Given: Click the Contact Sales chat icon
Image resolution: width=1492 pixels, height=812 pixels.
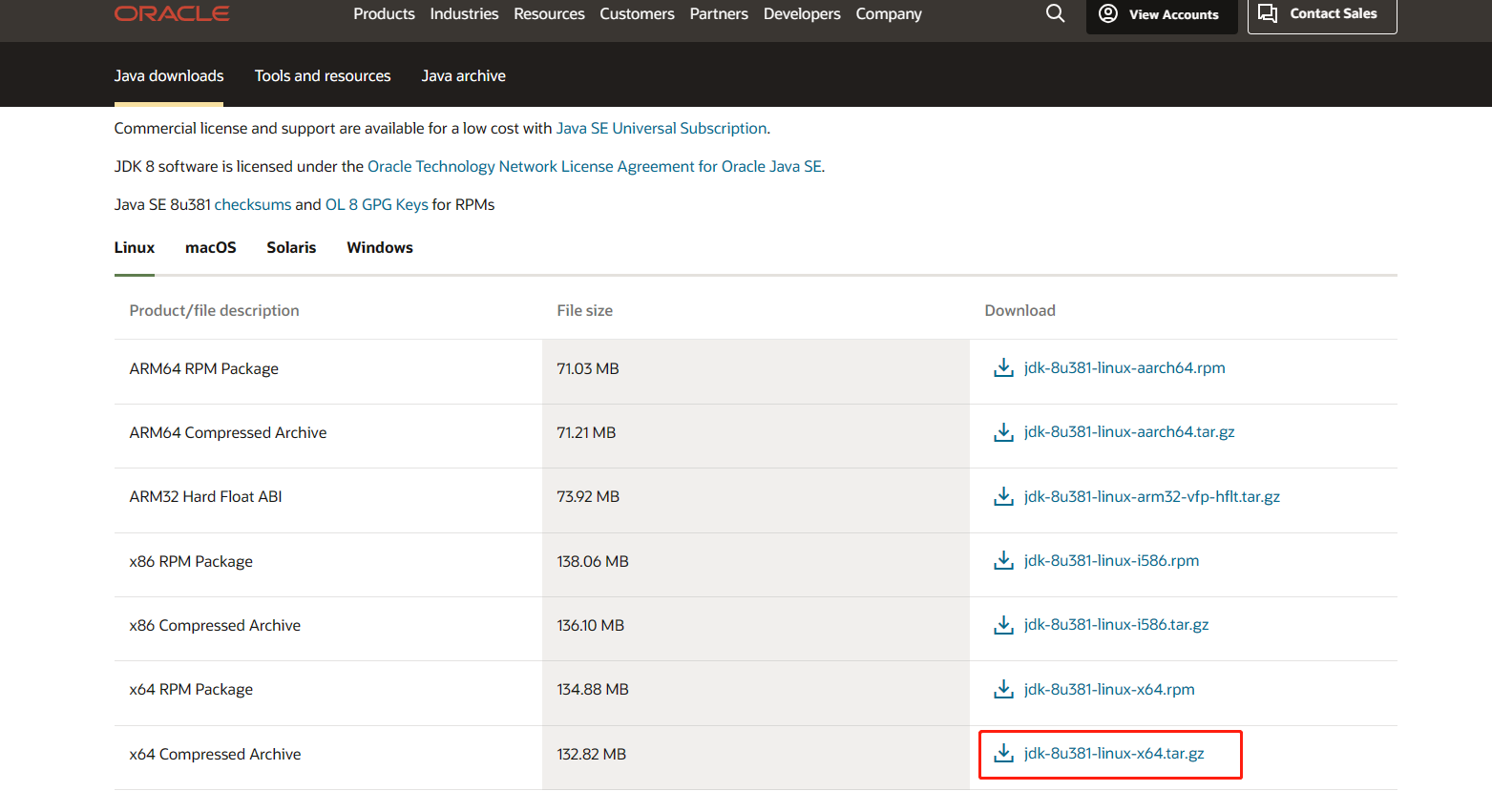Looking at the screenshot, I should coord(1268,13).
